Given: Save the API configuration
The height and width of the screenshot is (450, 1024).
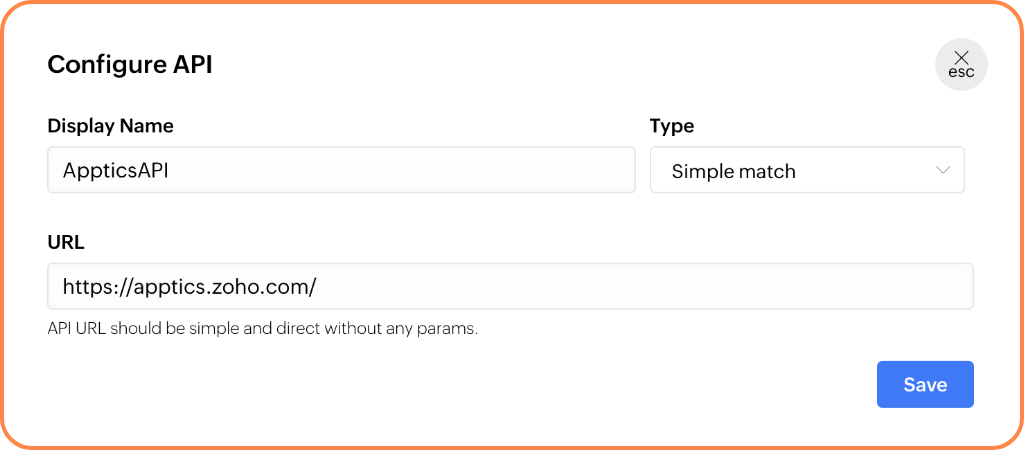Looking at the screenshot, I should pyautogui.click(x=925, y=384).
